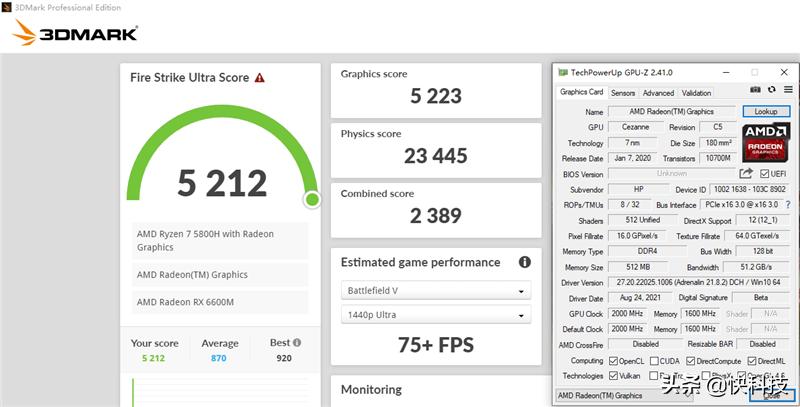The image size is (800, 407).
Task: Switch to the Validation tab
Action: [696, 93]
